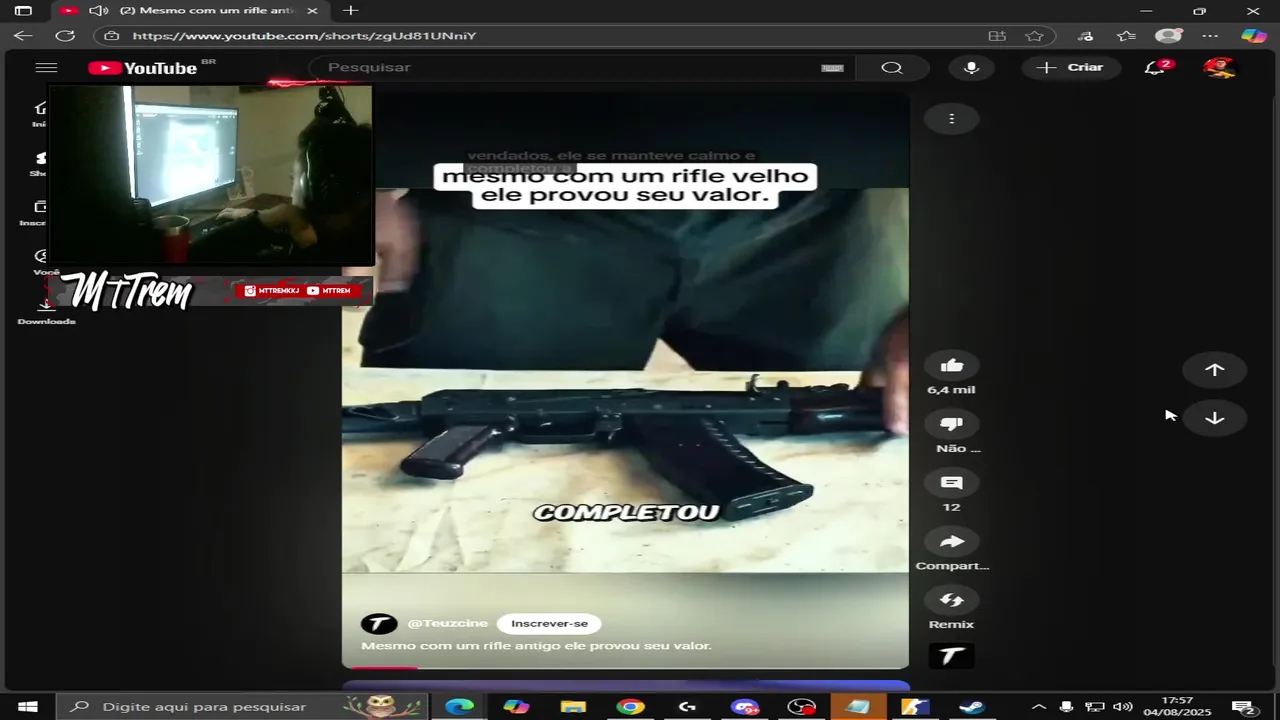Seek on the Short's red progress bar
1280x720 pixels.
(x=625, y=667)
